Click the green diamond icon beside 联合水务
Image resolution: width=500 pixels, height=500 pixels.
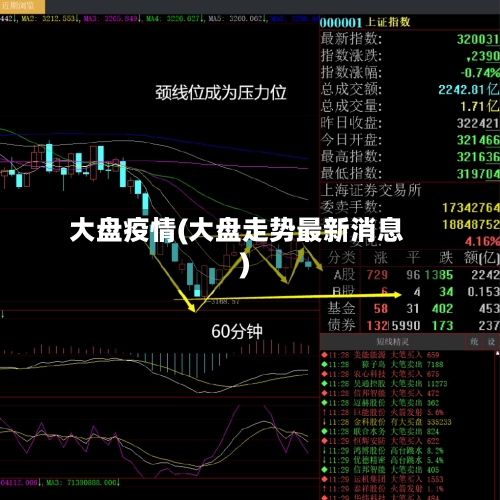(x=324, y=431)
